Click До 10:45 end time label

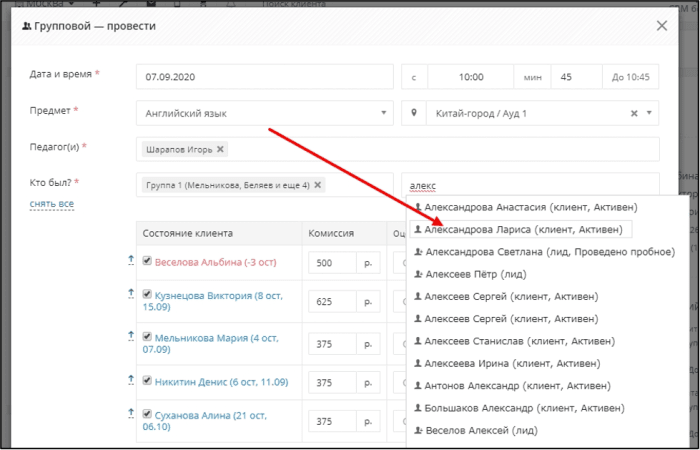click(x=630, y=77)
